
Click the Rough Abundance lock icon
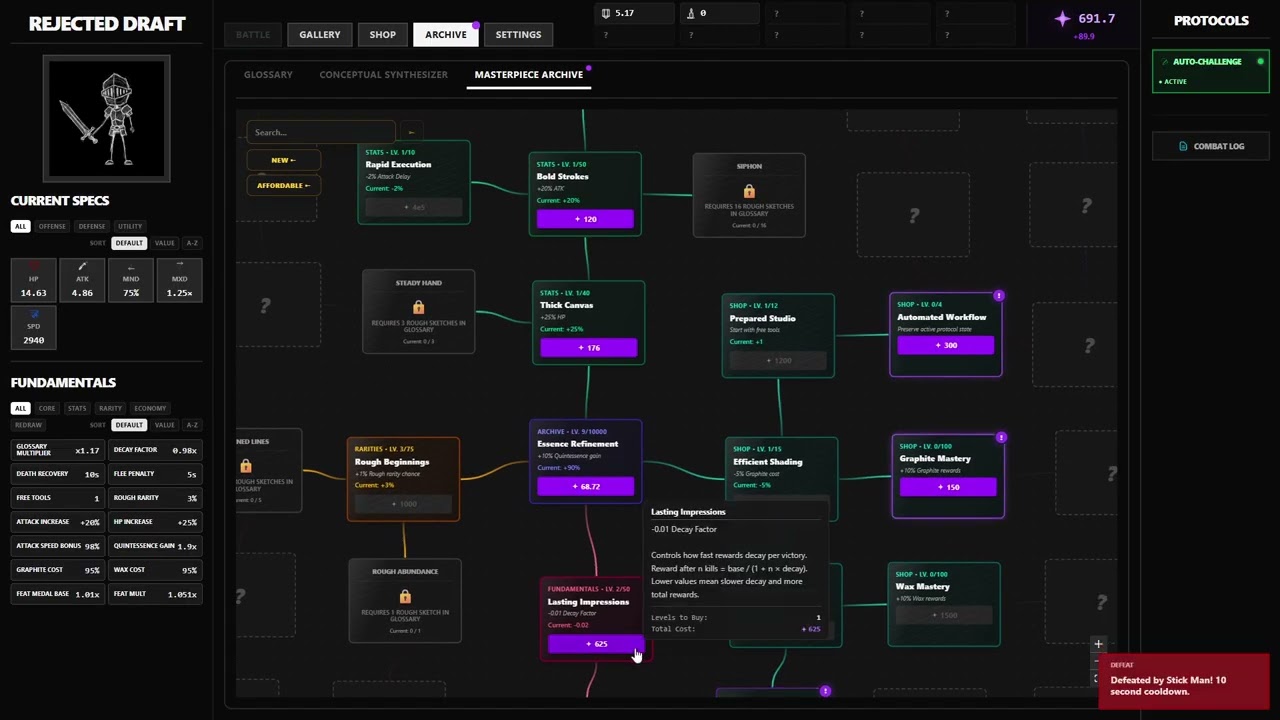tap(405, 596)
